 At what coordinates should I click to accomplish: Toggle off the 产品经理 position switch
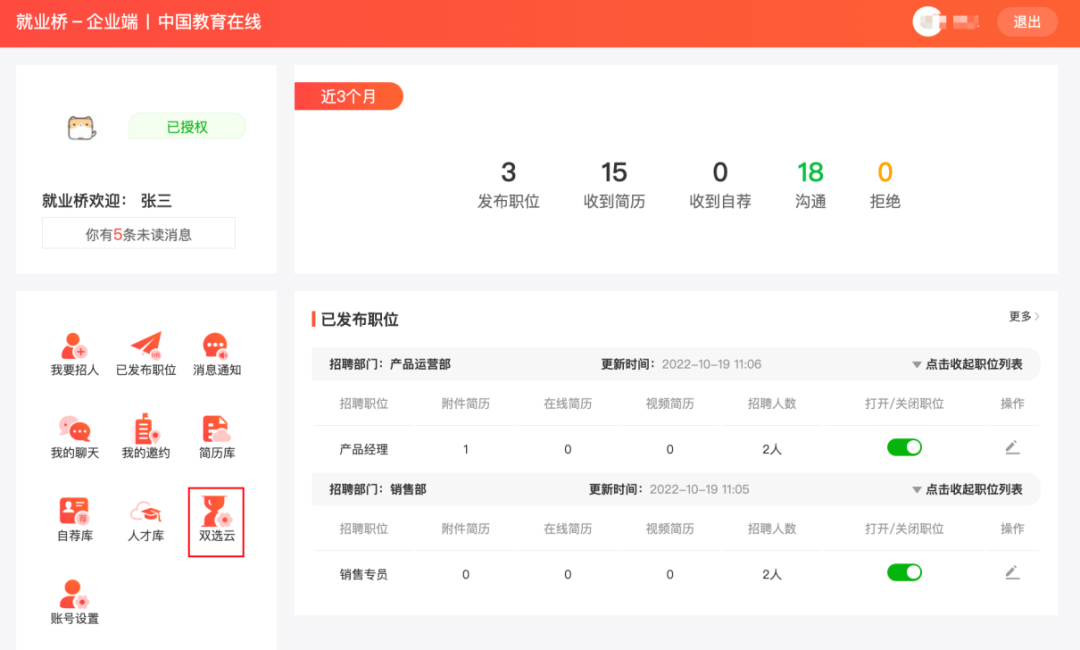pos(904,446)
